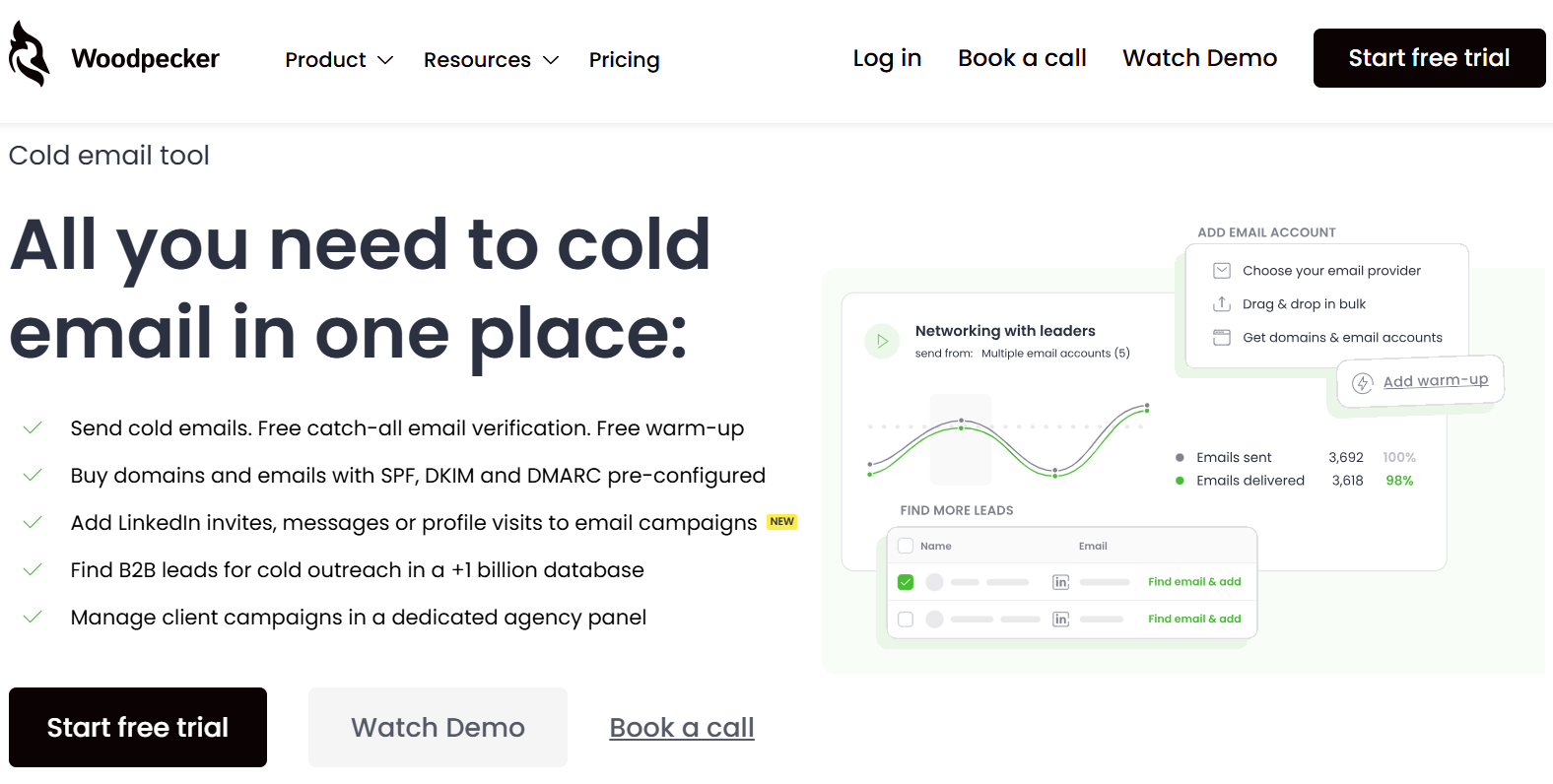This screenshot has width=1553, height=784.
Task: Click the Networking with leaders campaign title
Action: [1005, 331]
